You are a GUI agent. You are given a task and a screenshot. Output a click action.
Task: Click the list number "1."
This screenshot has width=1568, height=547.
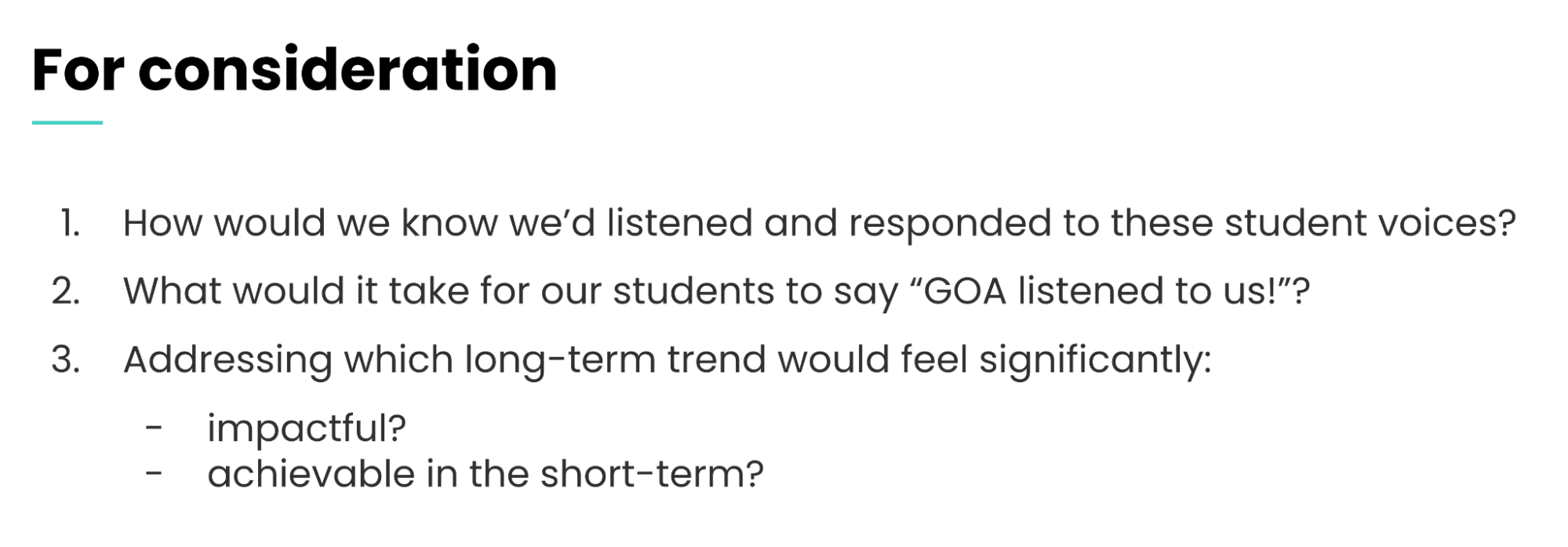point(70,223)
